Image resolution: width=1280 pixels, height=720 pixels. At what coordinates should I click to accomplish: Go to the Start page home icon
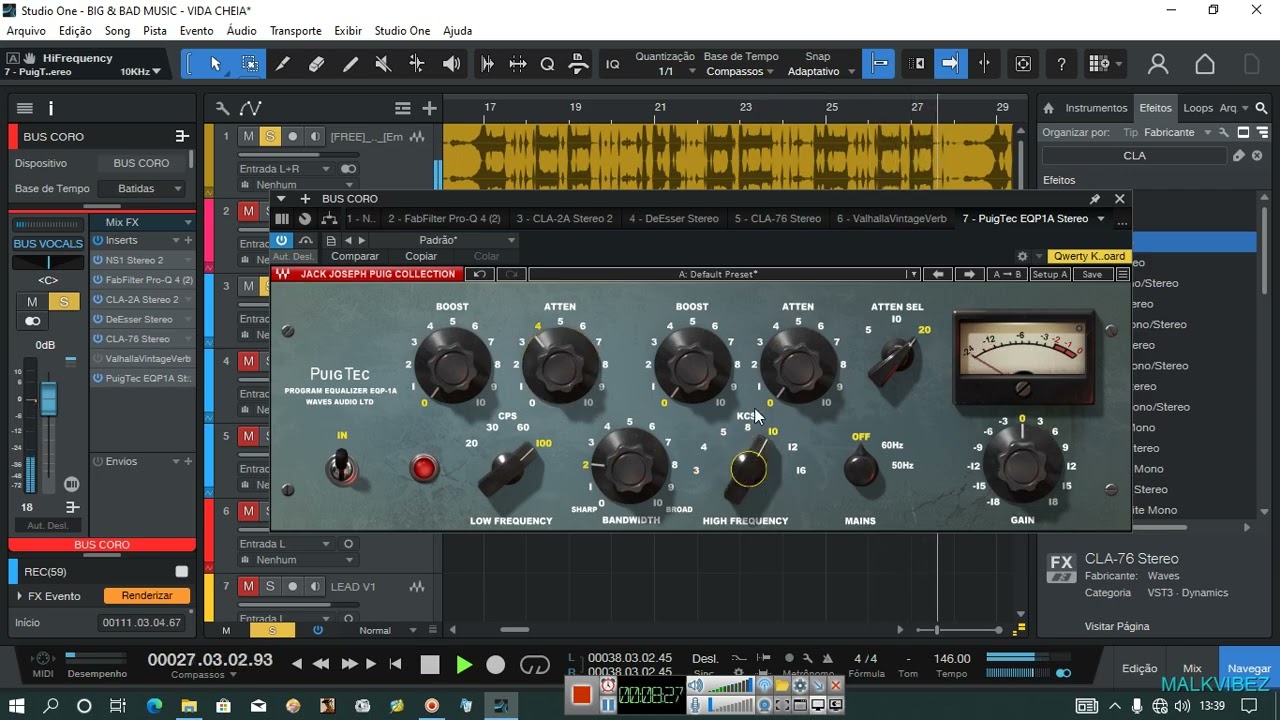[x=1205, y=64]
